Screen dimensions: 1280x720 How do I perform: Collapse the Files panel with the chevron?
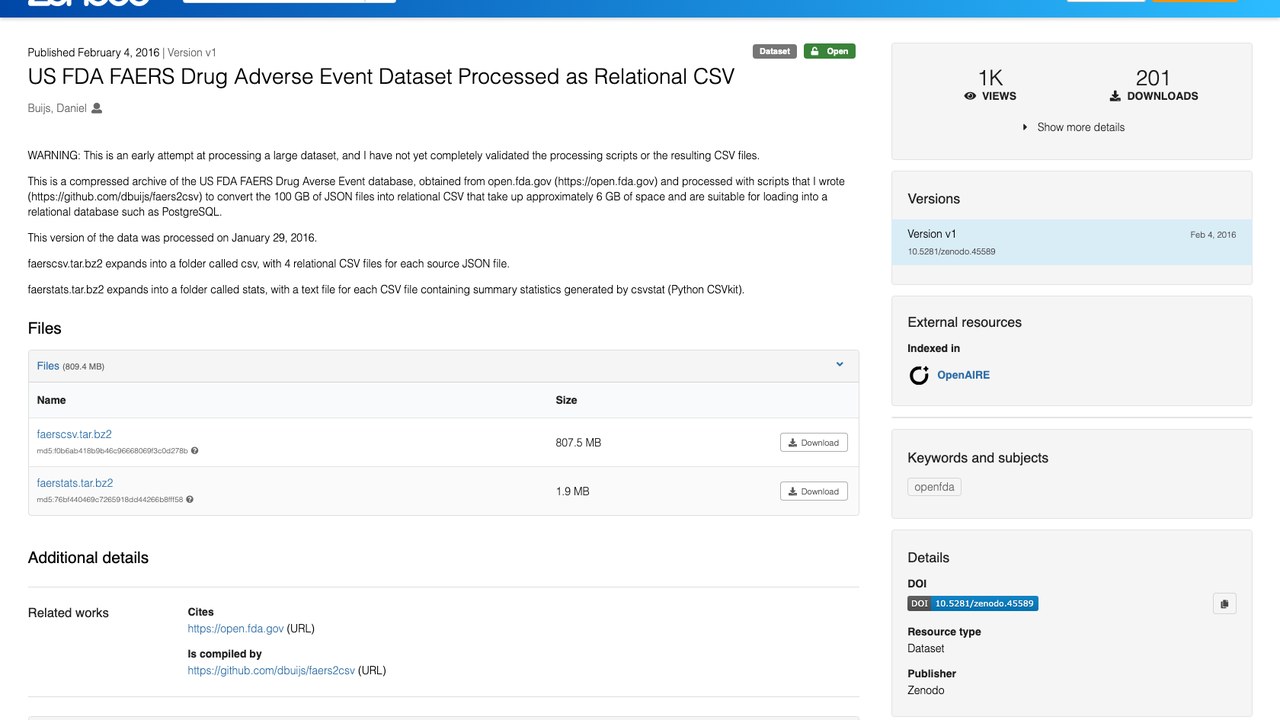[840, 365]
